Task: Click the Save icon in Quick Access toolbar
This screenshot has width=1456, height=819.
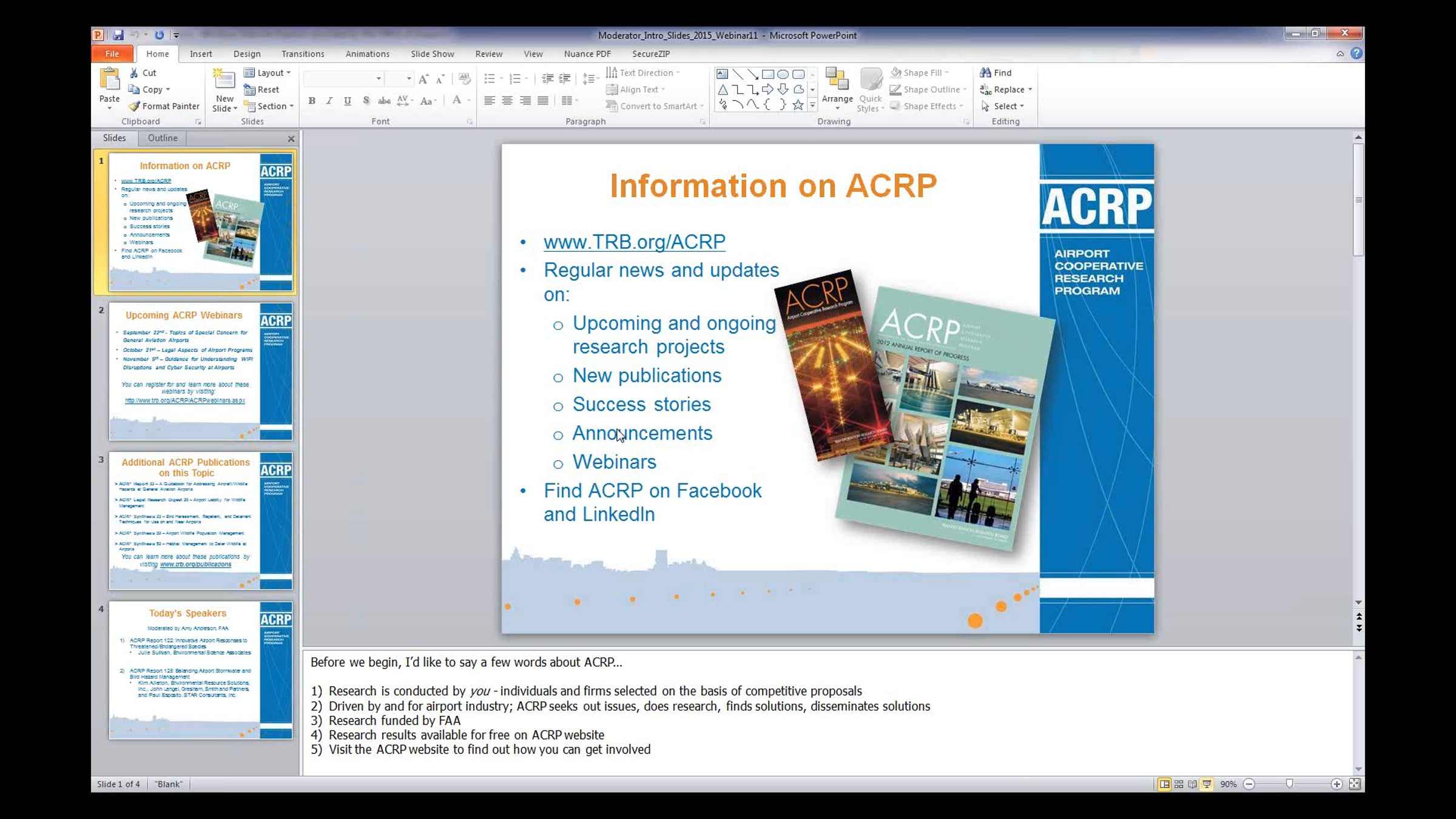Action: click(x=118, y=35)
